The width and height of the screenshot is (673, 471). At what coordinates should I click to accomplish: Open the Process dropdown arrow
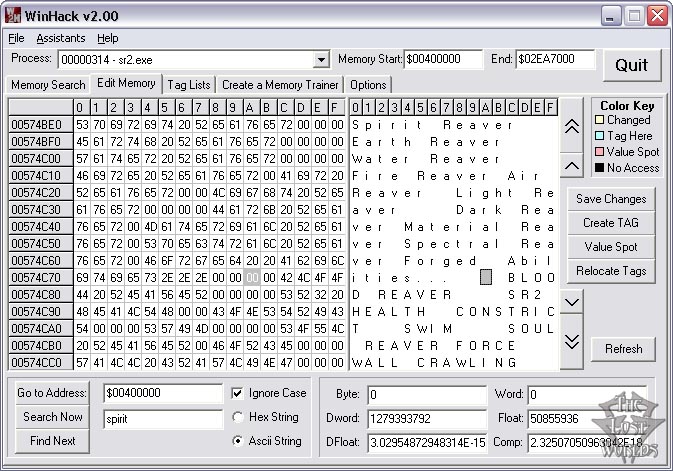[x=321, y=60]
